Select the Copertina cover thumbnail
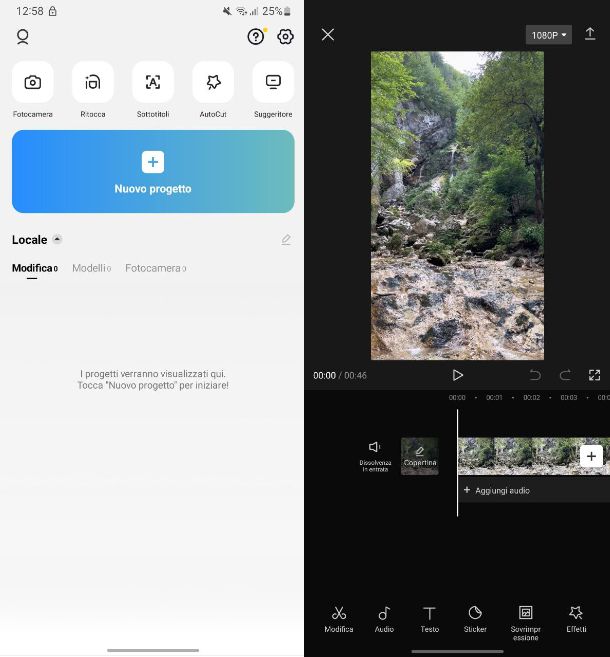Image resolution: width=610 pixels, height=657 pixels. 420,455
